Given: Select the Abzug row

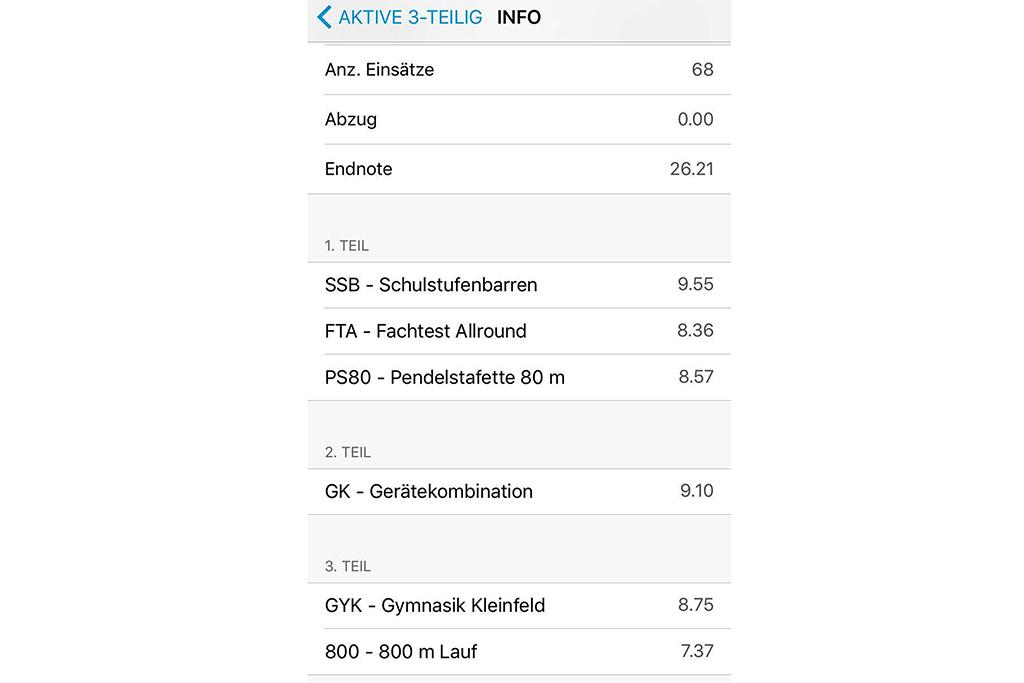Looking at the screenshot, I should click(x=519, y=119).
